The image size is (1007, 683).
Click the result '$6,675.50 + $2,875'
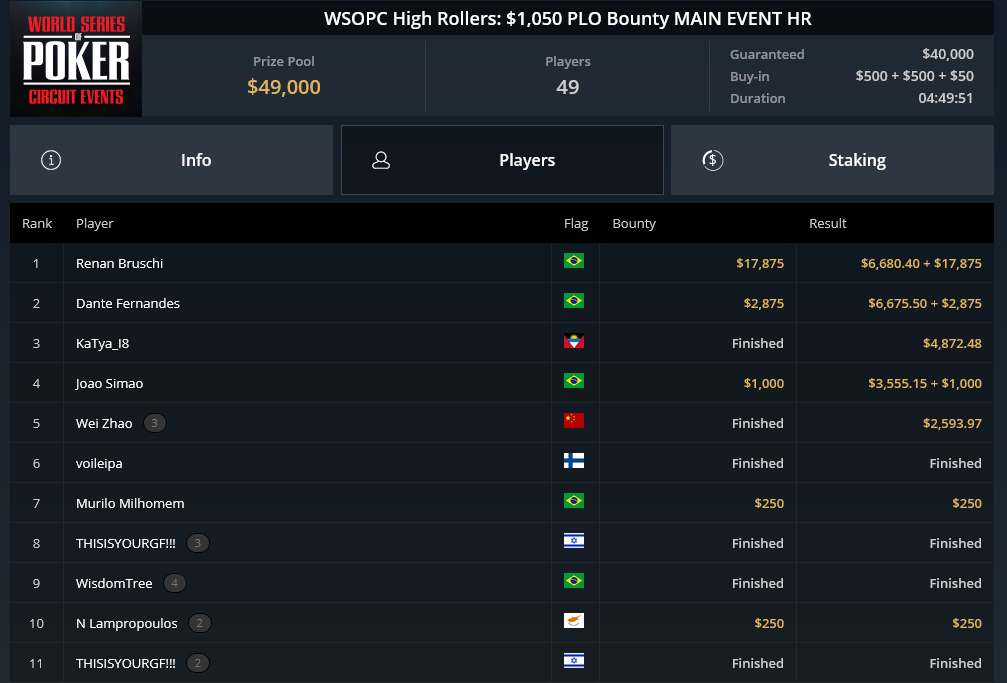click(x=925, y=303)
